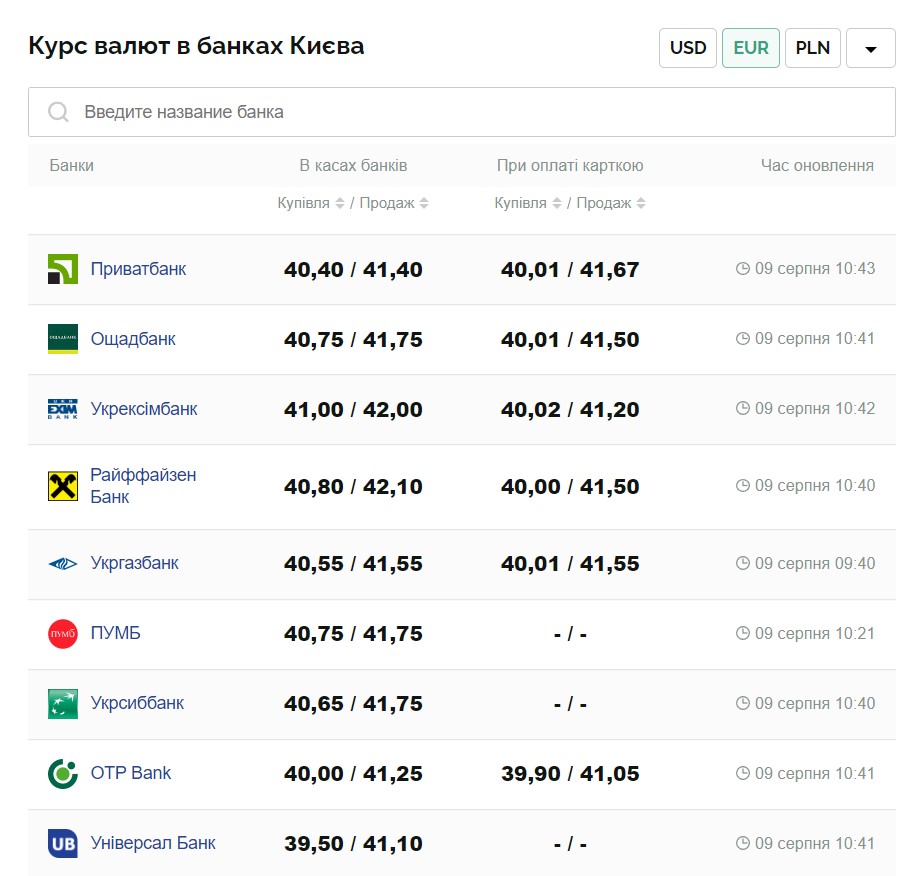Click the search magnifier icon
This screenshot has width=923, height=876.
click(58, 112)
